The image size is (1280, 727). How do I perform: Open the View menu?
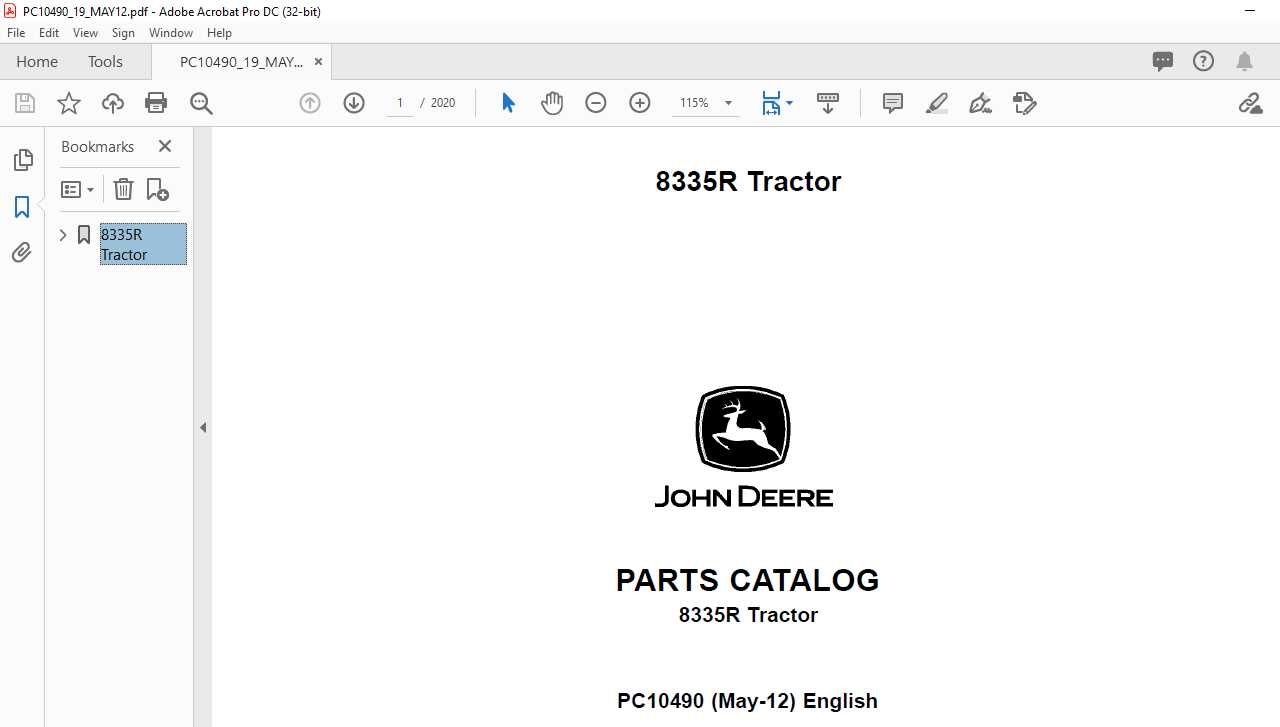point(86,33)
